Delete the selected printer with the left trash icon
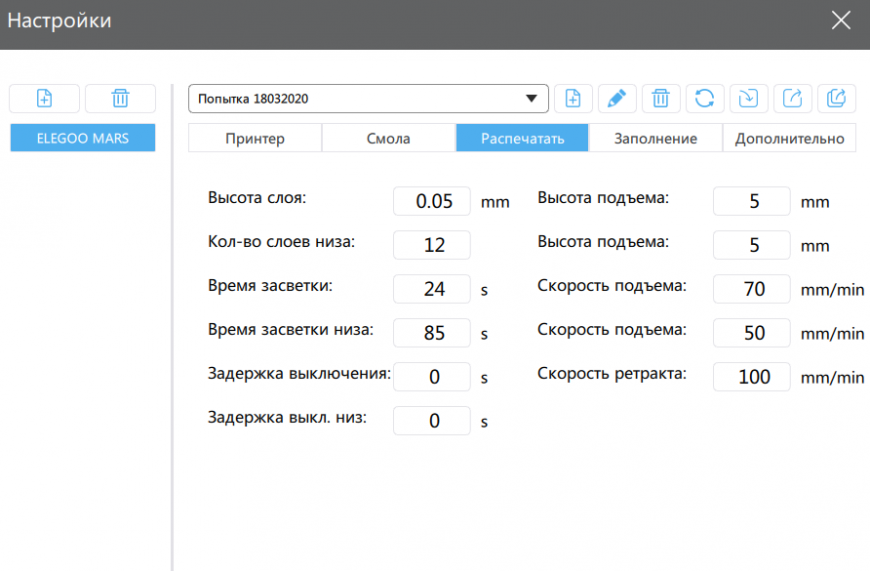Screen dimensions: 870x571 (x=120, y=98)
